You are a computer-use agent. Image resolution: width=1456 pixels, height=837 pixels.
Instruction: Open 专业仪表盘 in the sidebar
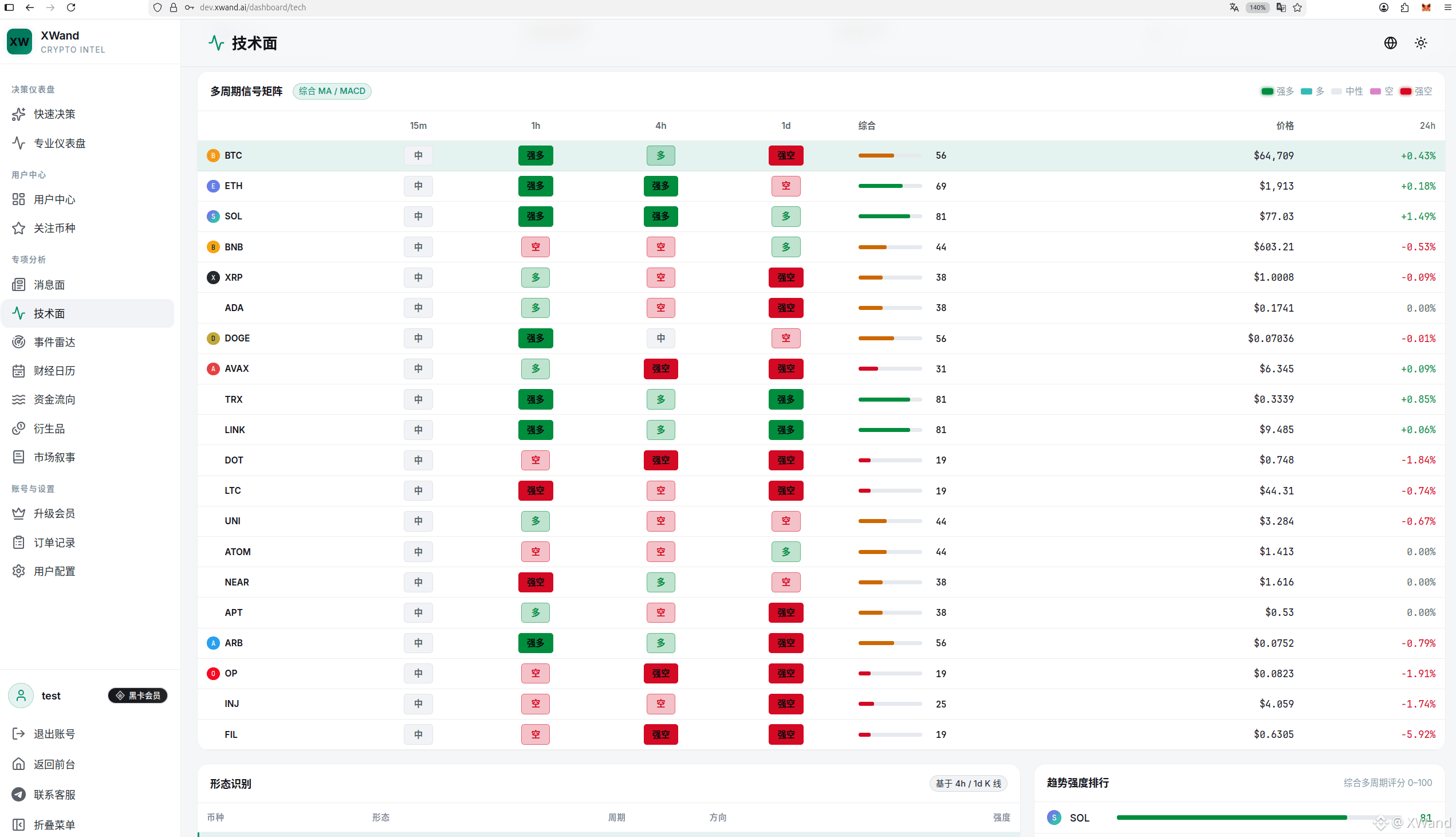point(87,143)
